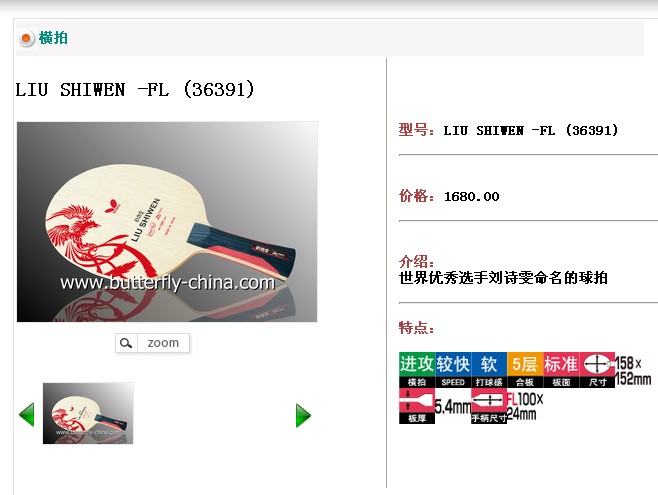Click the price value 1680.00
658x495 pixels.
click(x=472, y=196)
